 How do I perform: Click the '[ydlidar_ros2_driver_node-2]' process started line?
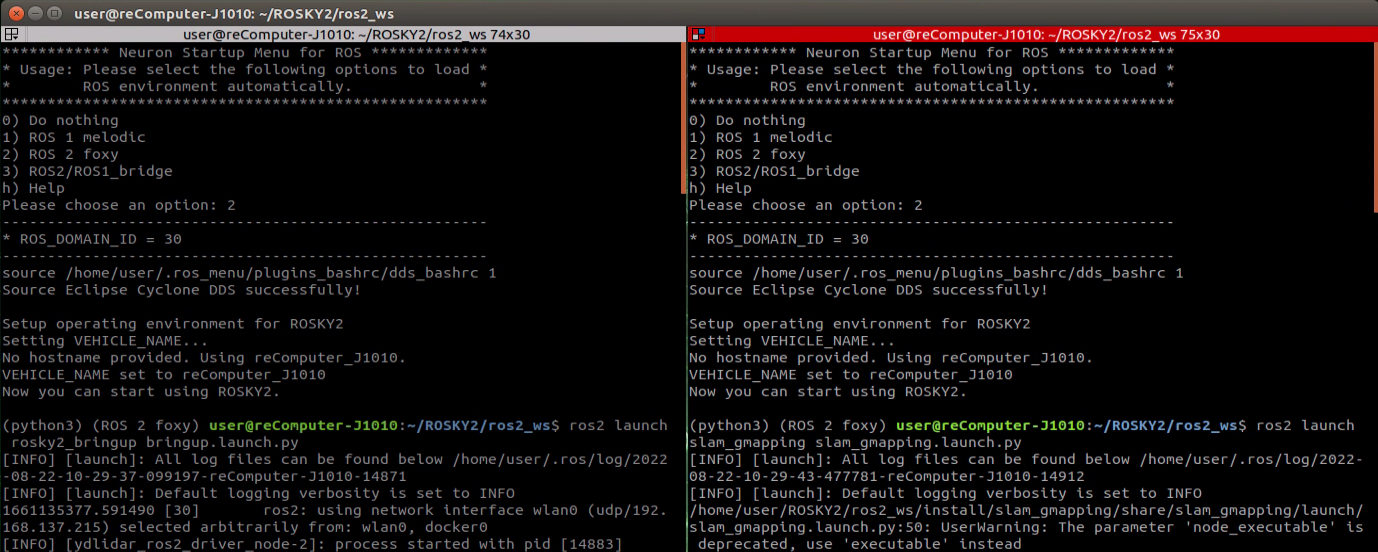312,544
